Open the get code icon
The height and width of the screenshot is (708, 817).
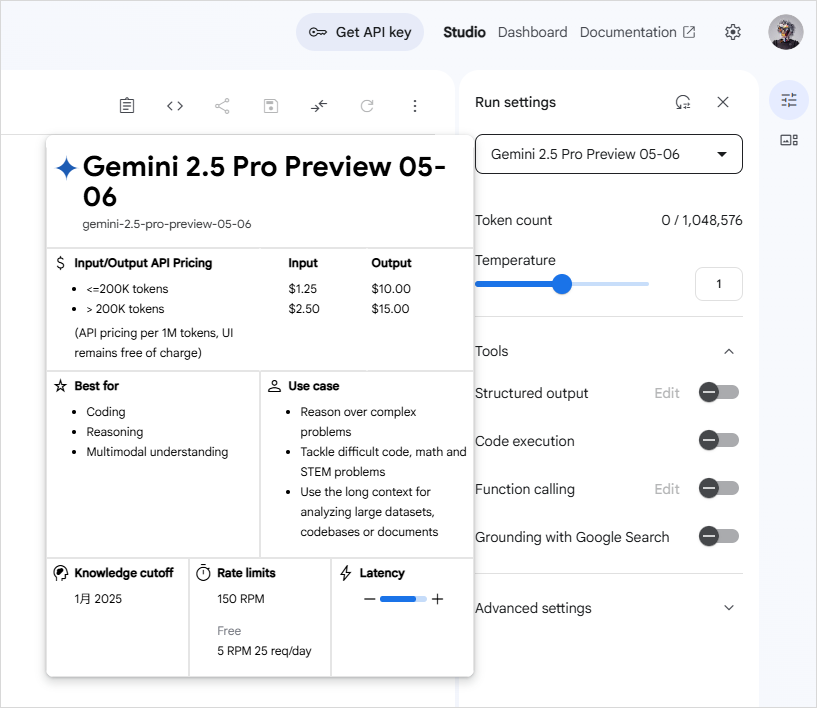point(175,106)
